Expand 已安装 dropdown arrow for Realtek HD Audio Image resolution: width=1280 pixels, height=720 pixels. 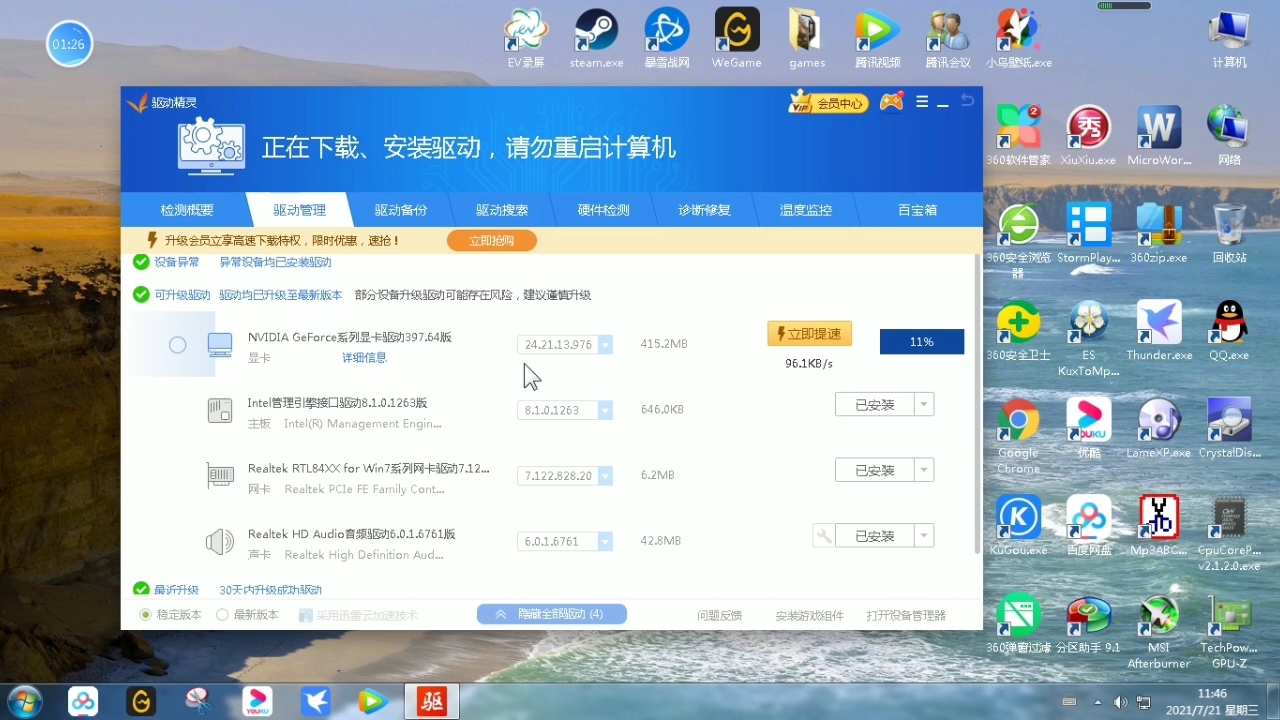[x=924, y=536]
